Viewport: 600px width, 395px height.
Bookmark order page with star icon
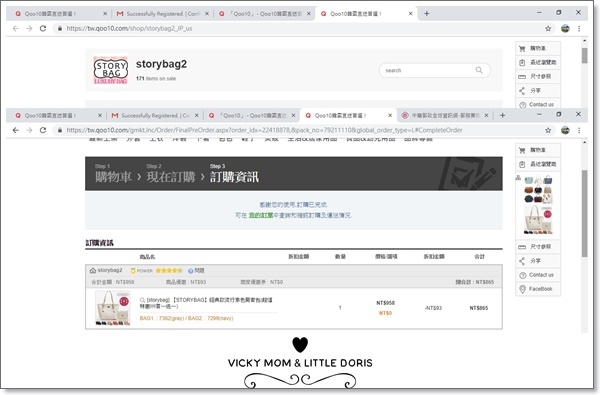pos(548,130)
